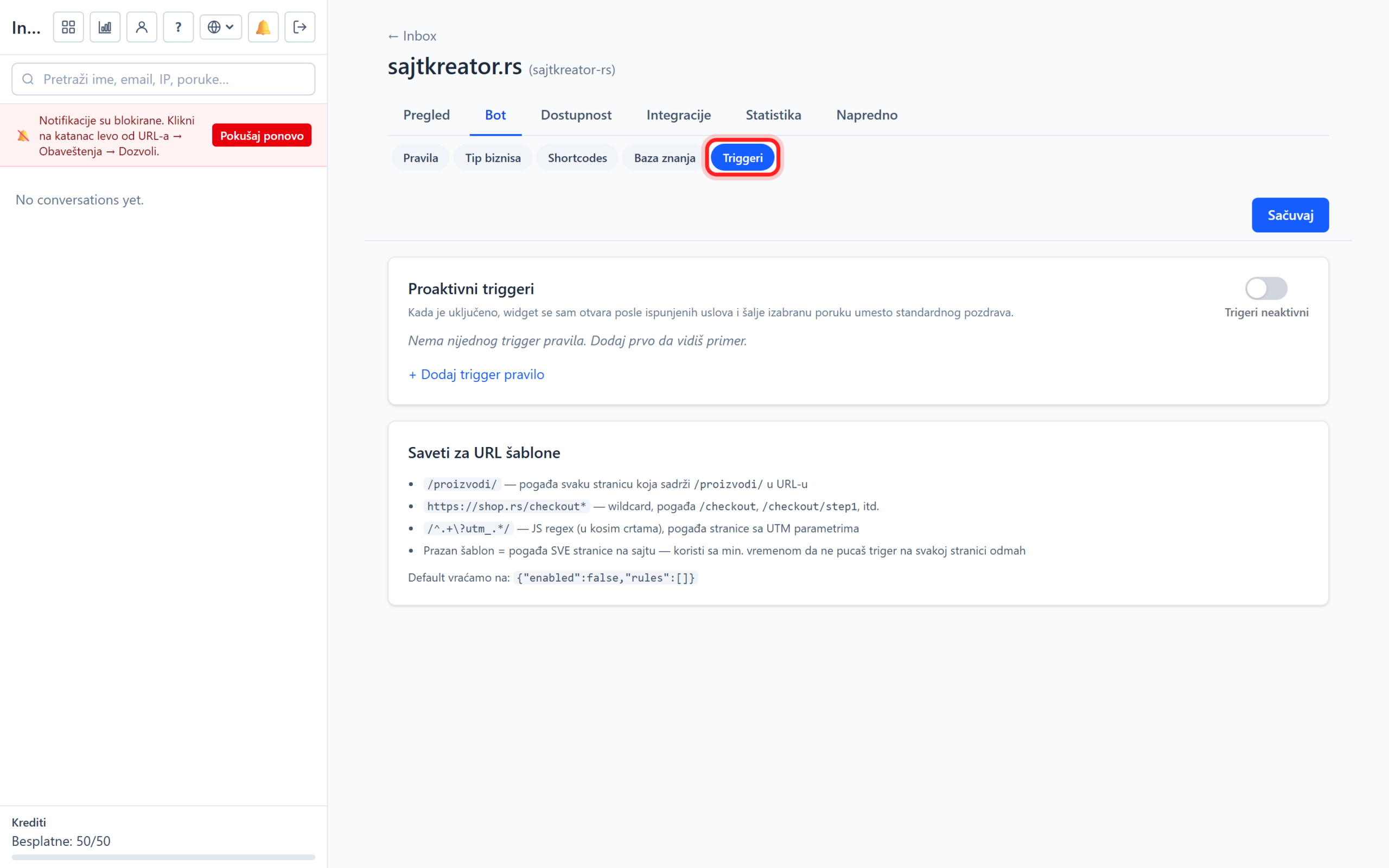This screenshot has height=868, width=1389.
Task: Enable the Proaktivni triggeri toggle switch
Action: [x=1266, y=288]
